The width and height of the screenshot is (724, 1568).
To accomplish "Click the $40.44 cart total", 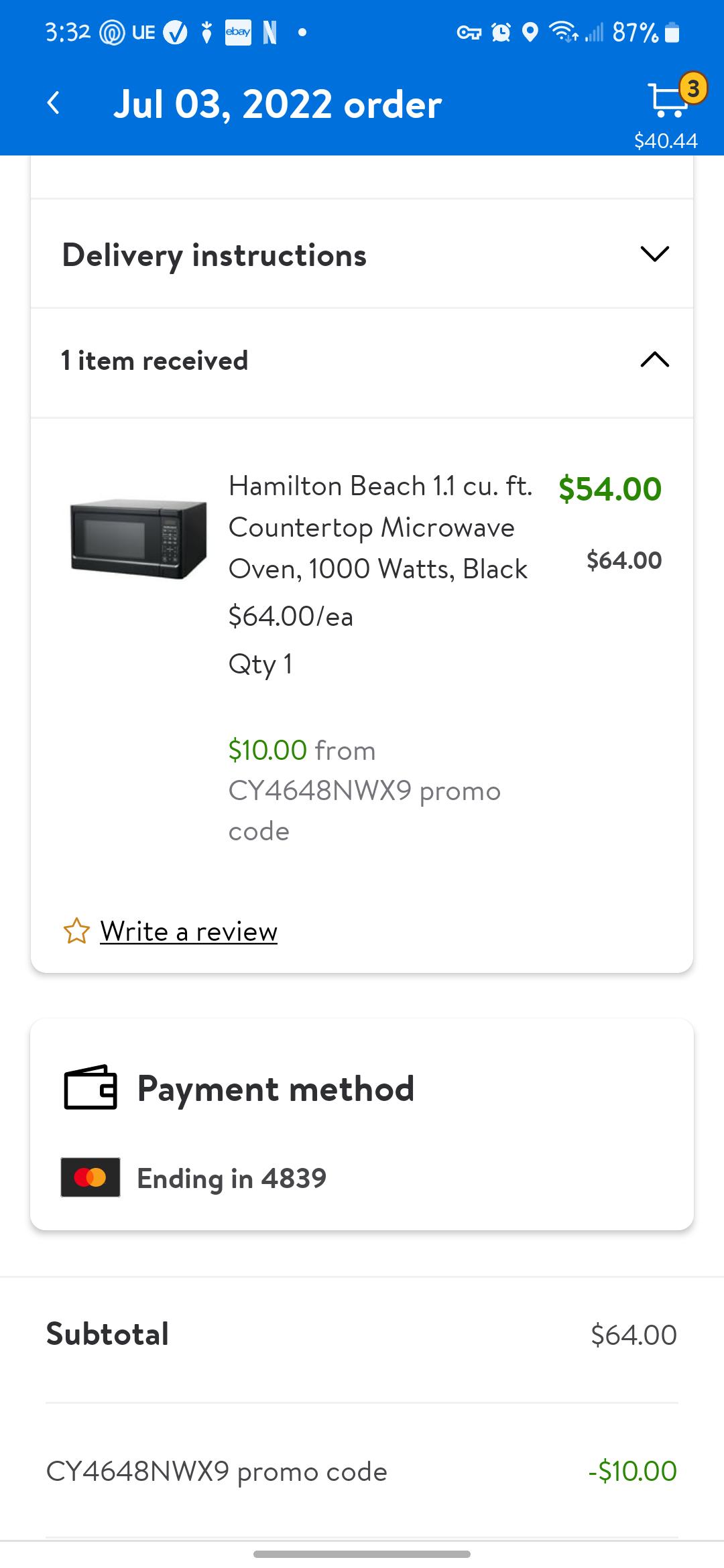I will (x=666, y=141).
